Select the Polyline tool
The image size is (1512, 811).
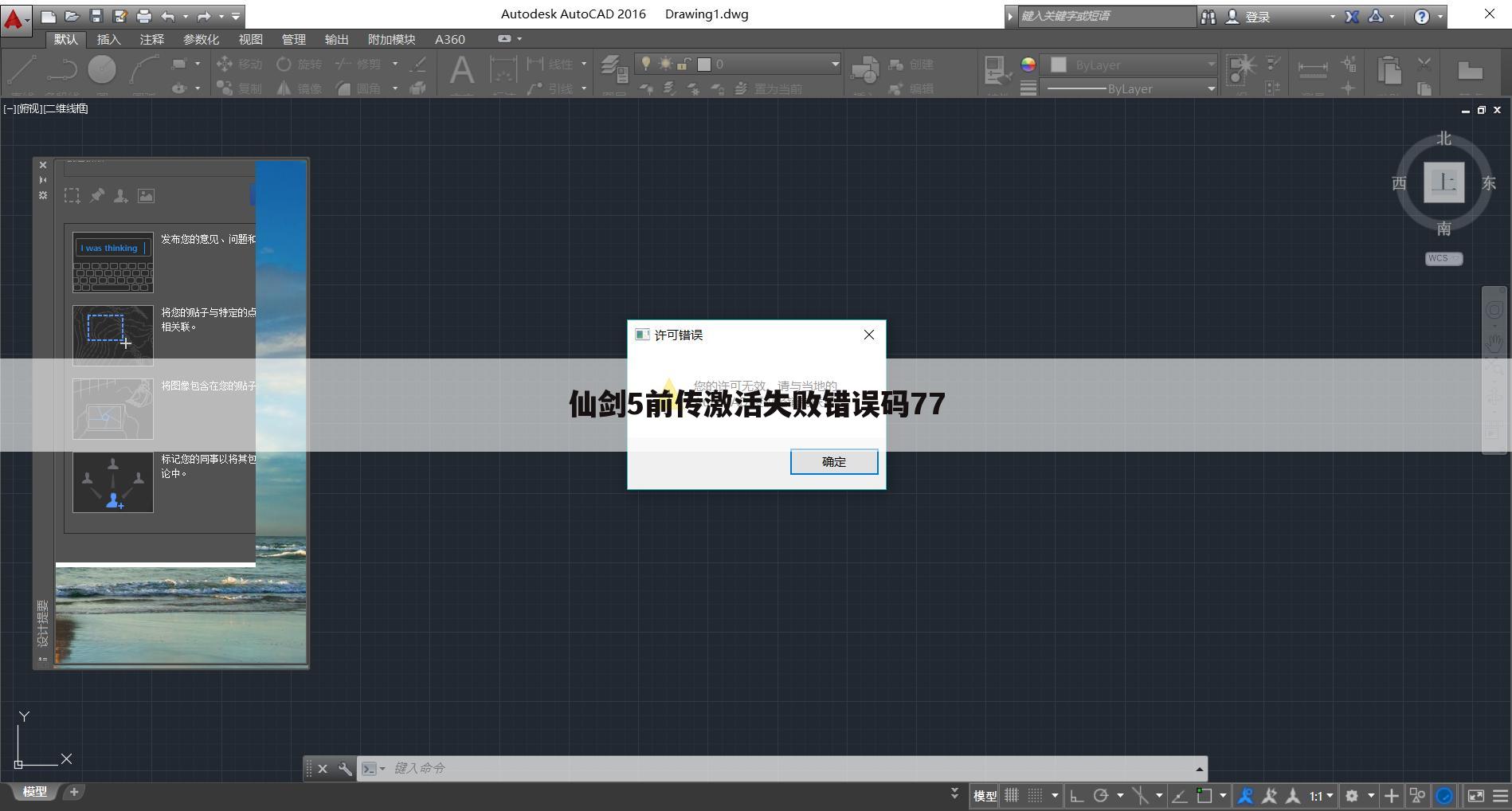pos(61,70)
